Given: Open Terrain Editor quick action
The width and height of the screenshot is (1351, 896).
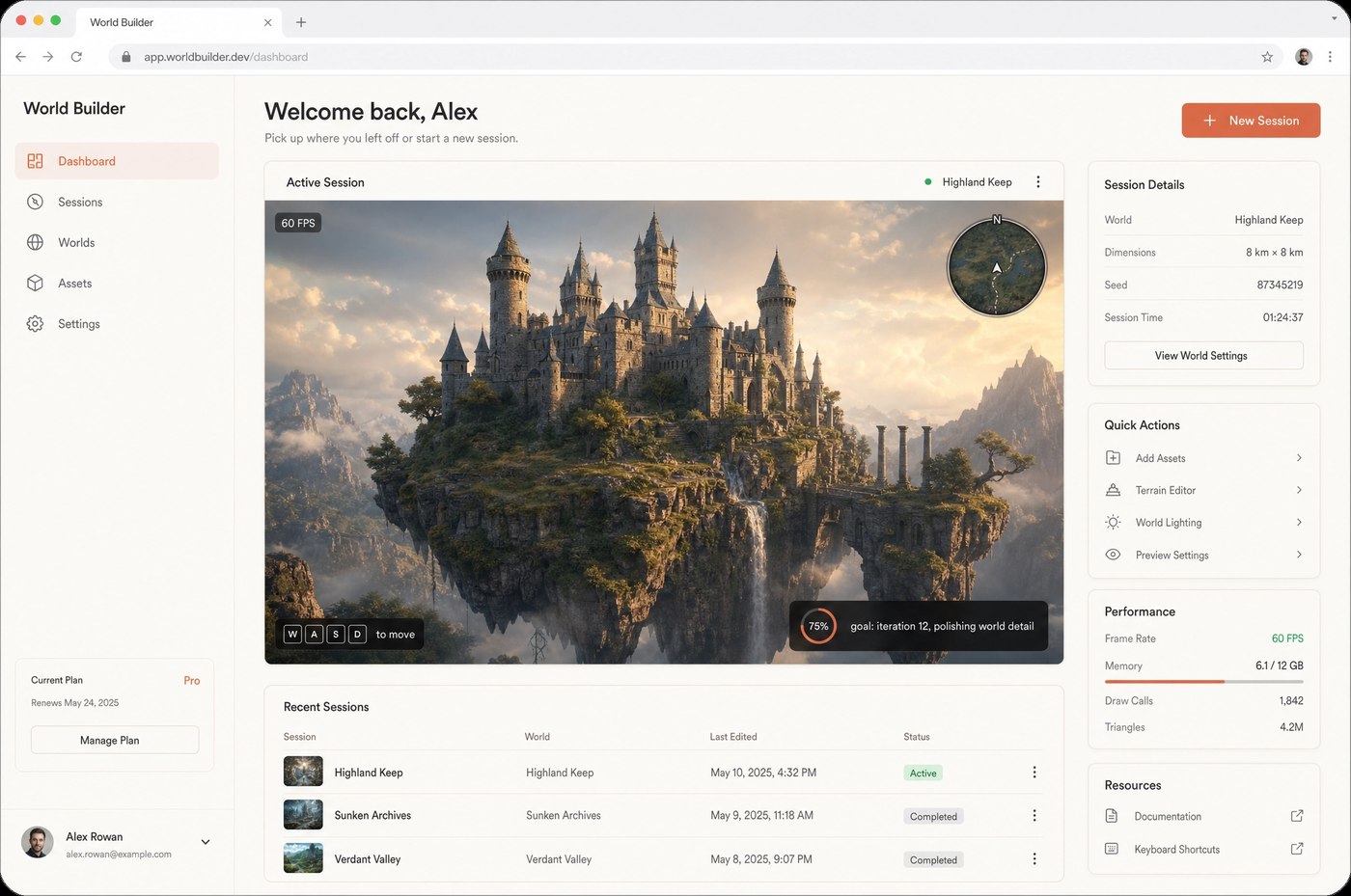Looking at the screenshot, I should point(1203,490).
